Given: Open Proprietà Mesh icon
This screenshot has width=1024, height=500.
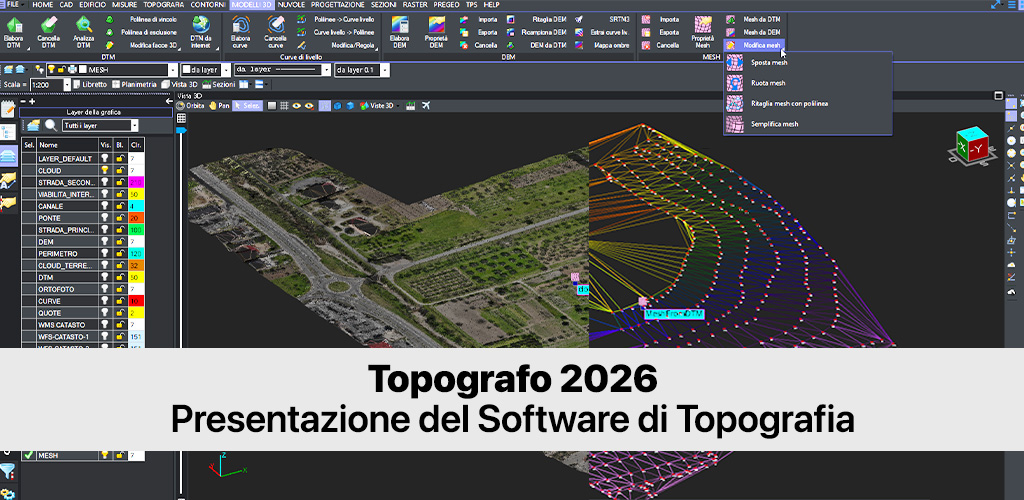Looking at the screenshot, I should pos(703,25).
